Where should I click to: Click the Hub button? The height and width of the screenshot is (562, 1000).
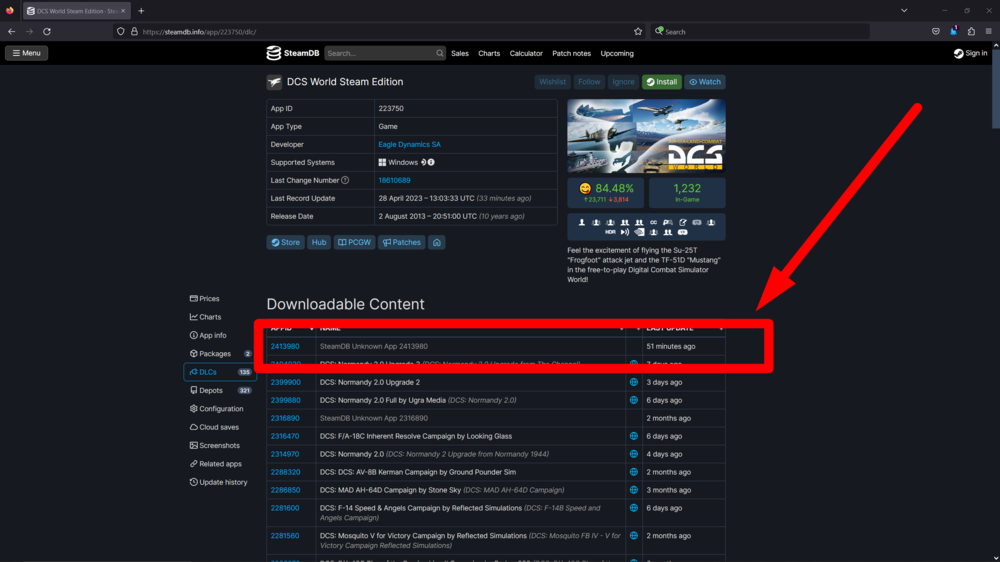click(319, 242)
